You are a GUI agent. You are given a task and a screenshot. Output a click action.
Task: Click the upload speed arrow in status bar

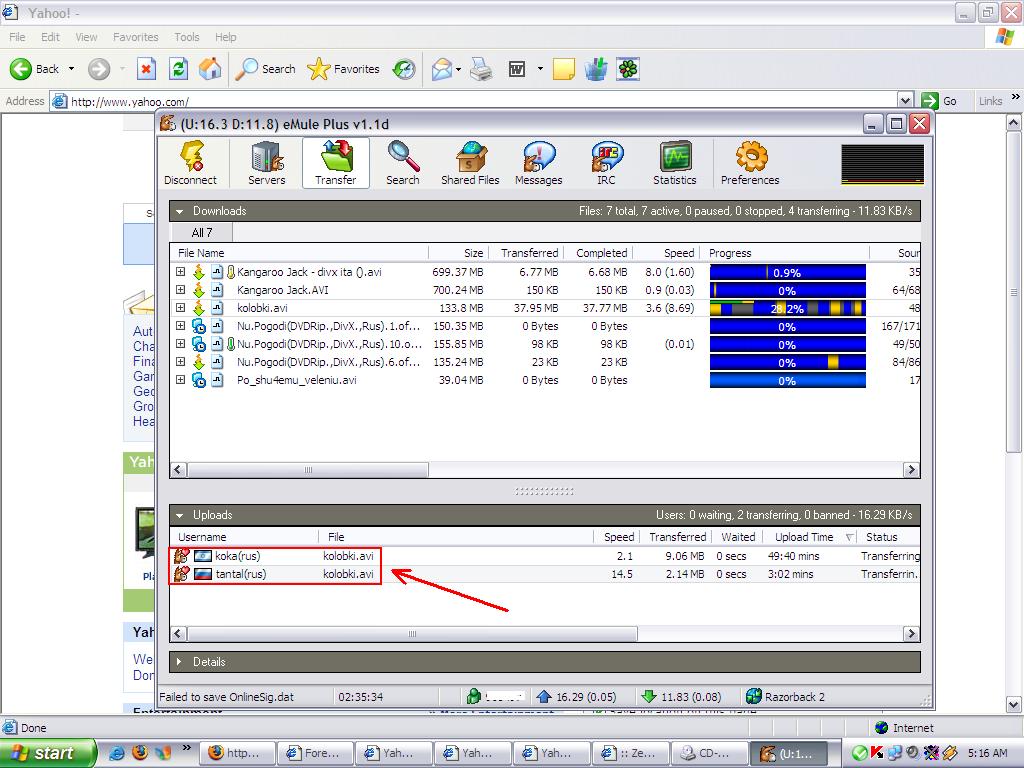[543, 697]
